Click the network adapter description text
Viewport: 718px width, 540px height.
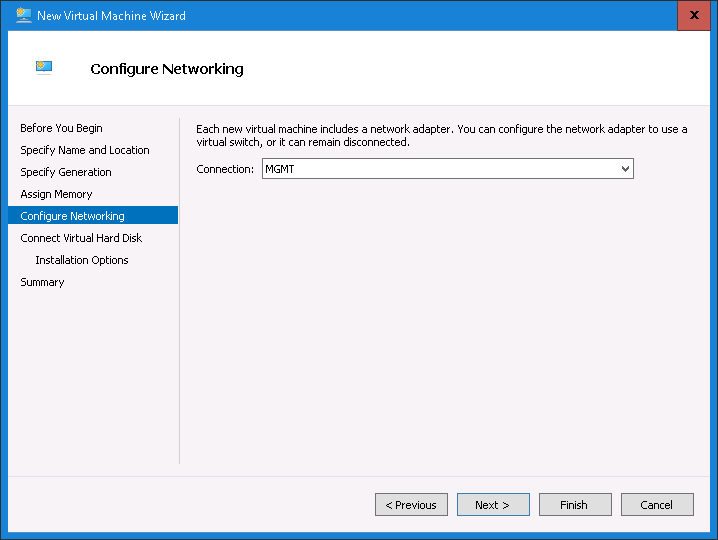pos(441,135)
